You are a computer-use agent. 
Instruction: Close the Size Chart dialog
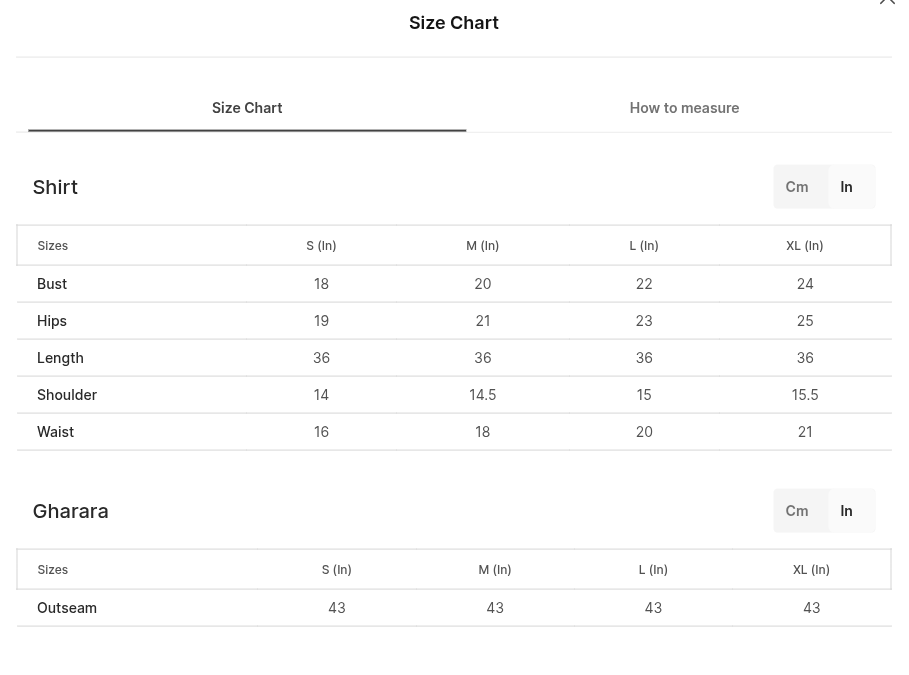point(887,2)
